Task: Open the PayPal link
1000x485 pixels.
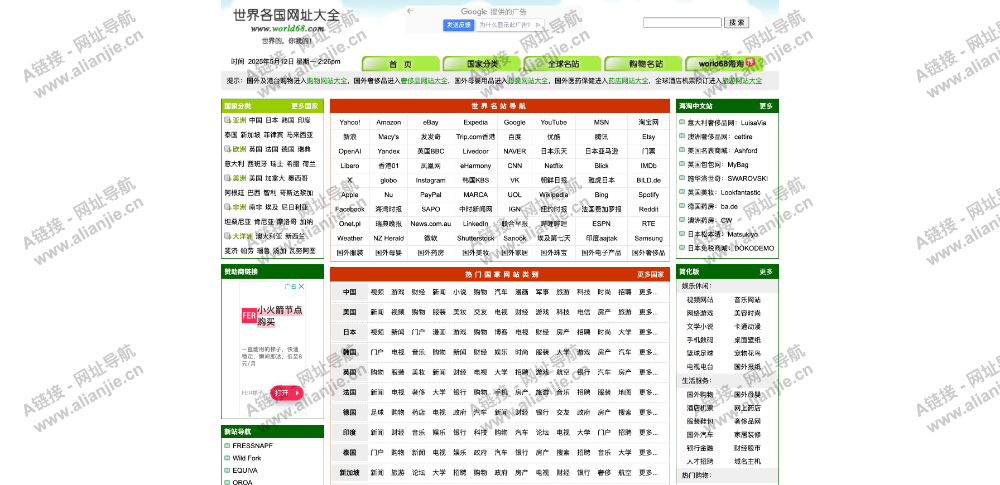Action: 430,195
